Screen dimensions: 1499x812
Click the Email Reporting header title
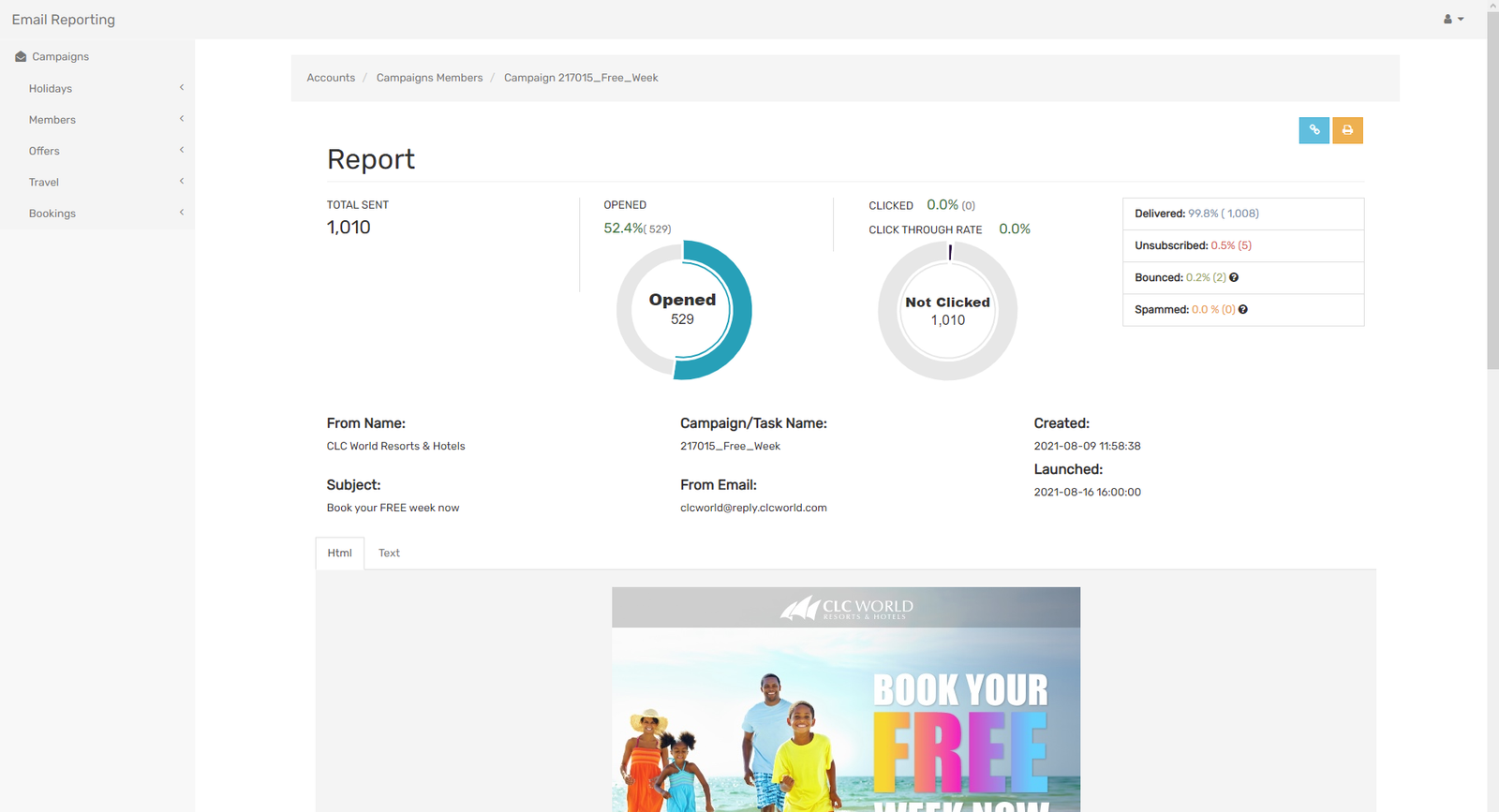click(x=64, y=20)
